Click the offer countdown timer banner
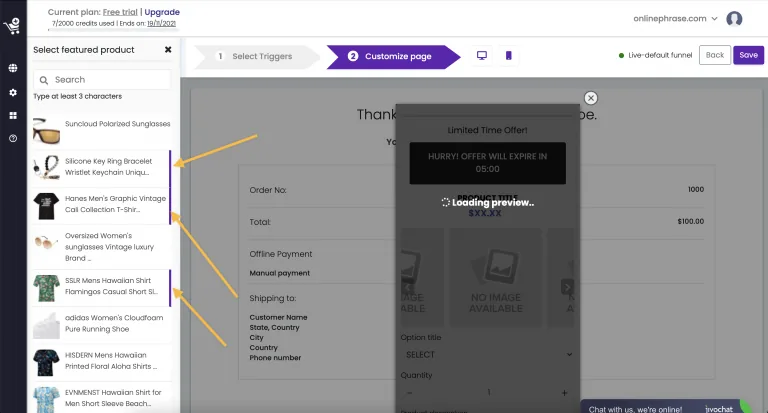This screenshot has height=413, width=768. 487,163
